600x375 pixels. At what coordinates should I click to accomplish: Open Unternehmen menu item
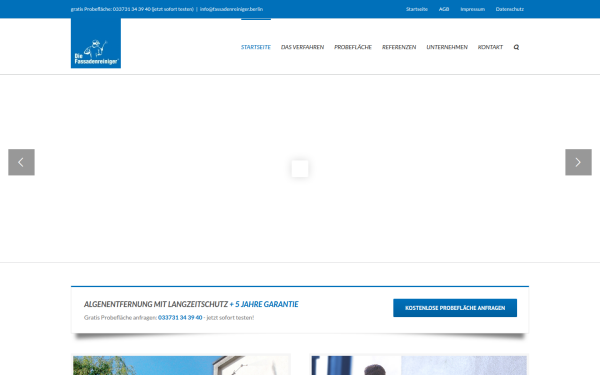tap(447, 47)
